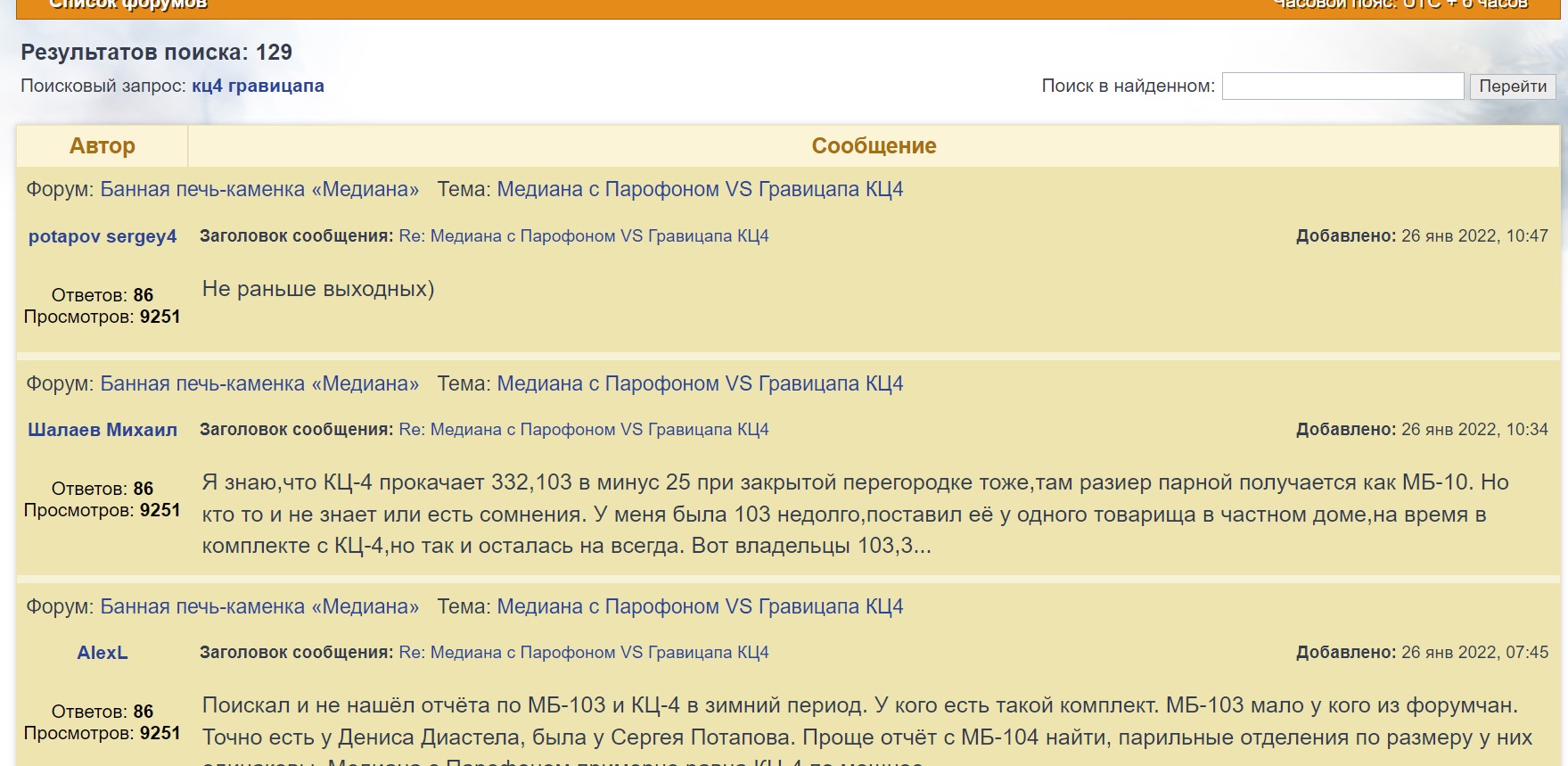Open the 'Список форумов' link at top

[x=128, y=4]
